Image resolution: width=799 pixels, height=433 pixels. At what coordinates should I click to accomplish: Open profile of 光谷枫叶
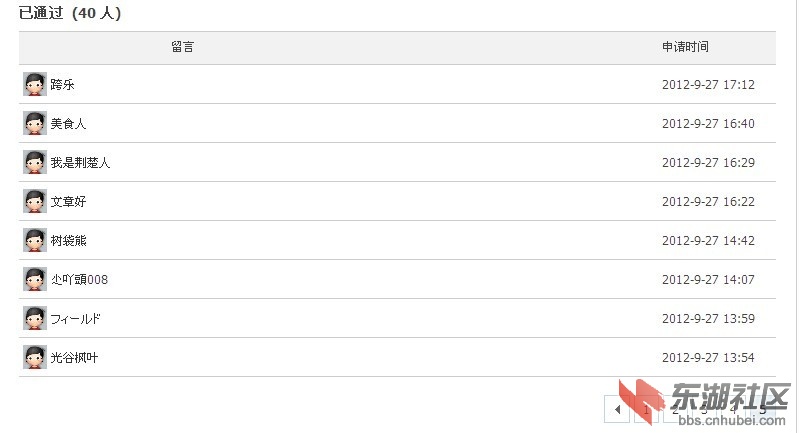(74, 358)
